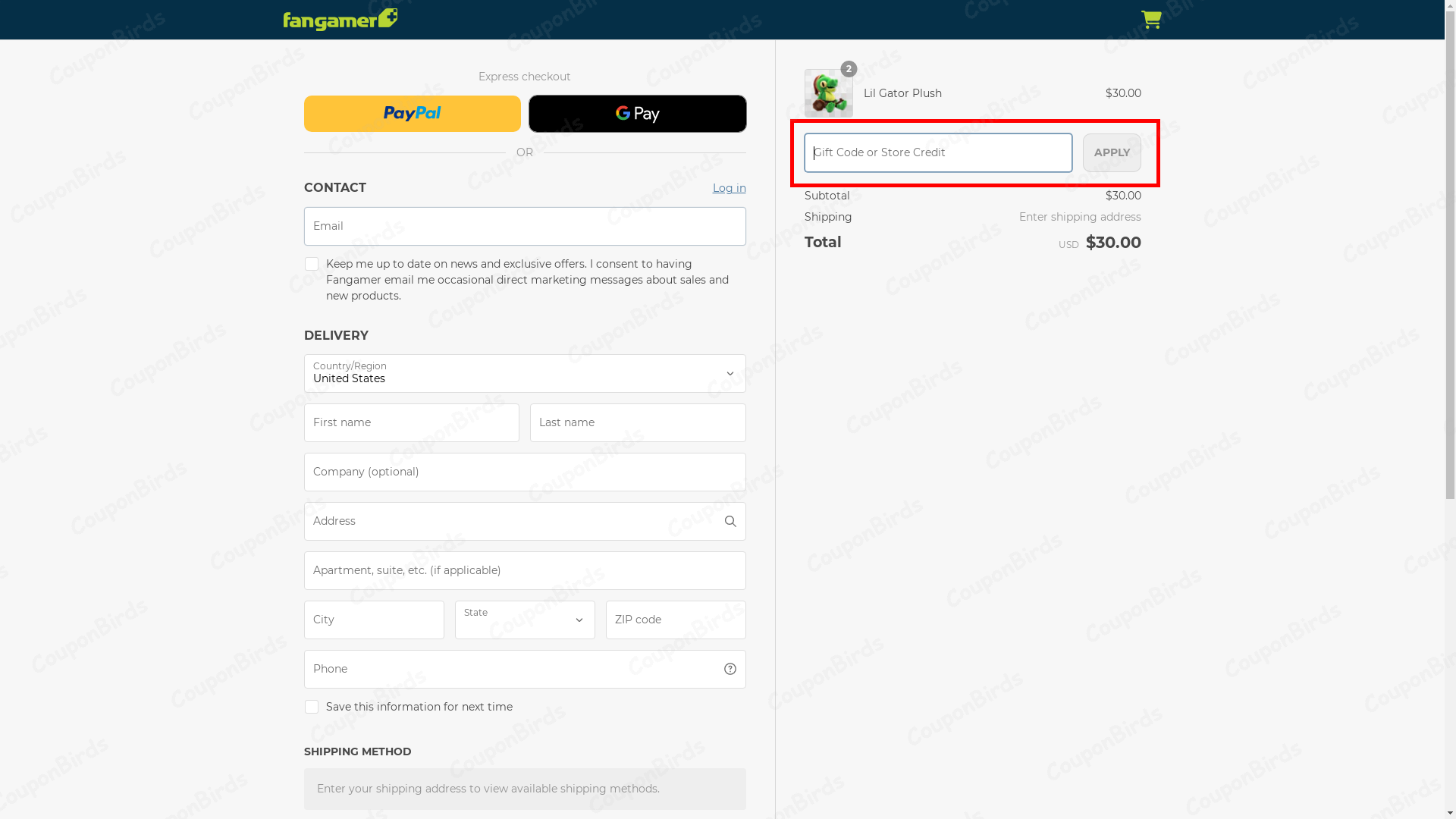
Task: Click the Log in link
Action: click(729, 188)
